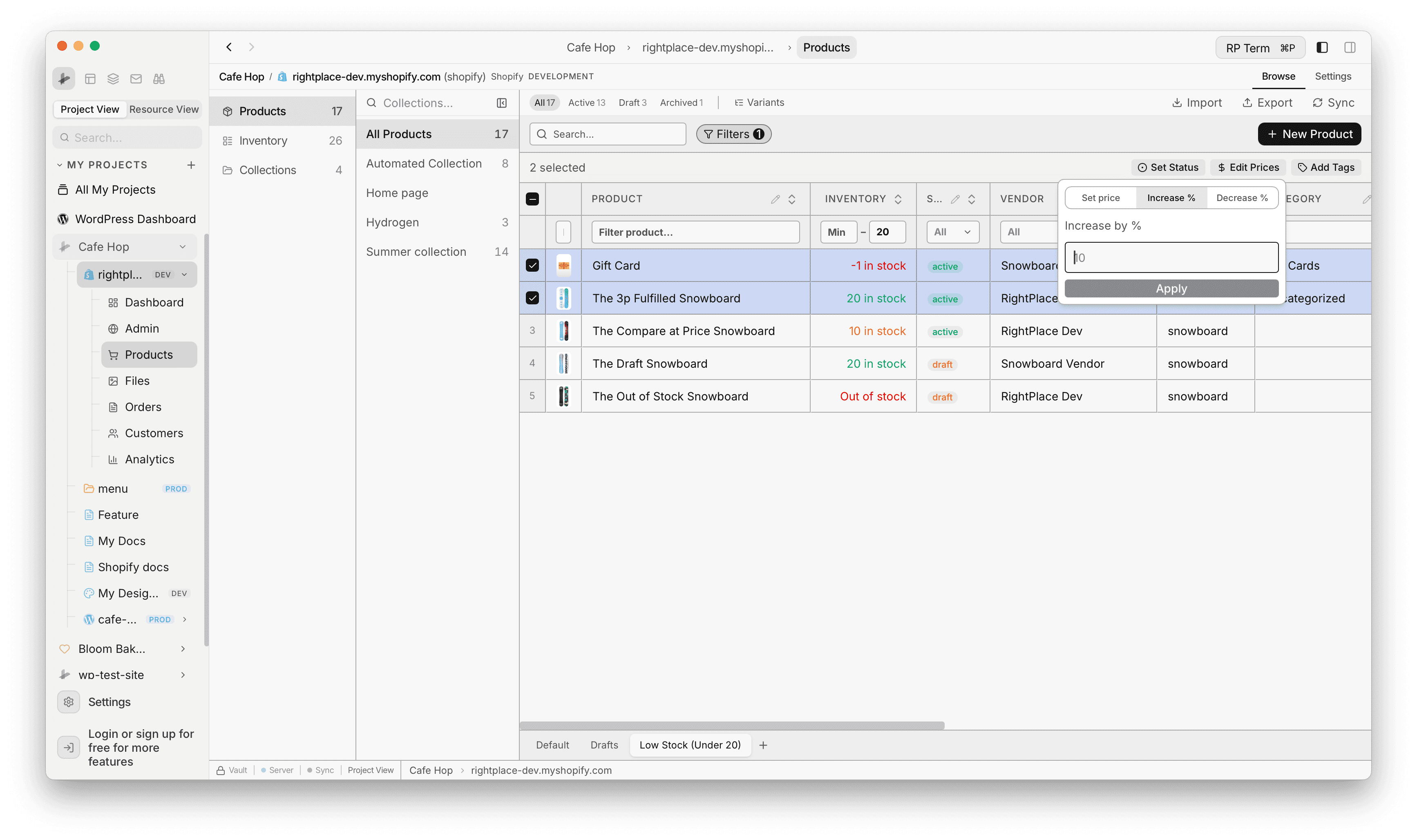
Task: Click the horizontal table scrollbar
Action: 732,726
